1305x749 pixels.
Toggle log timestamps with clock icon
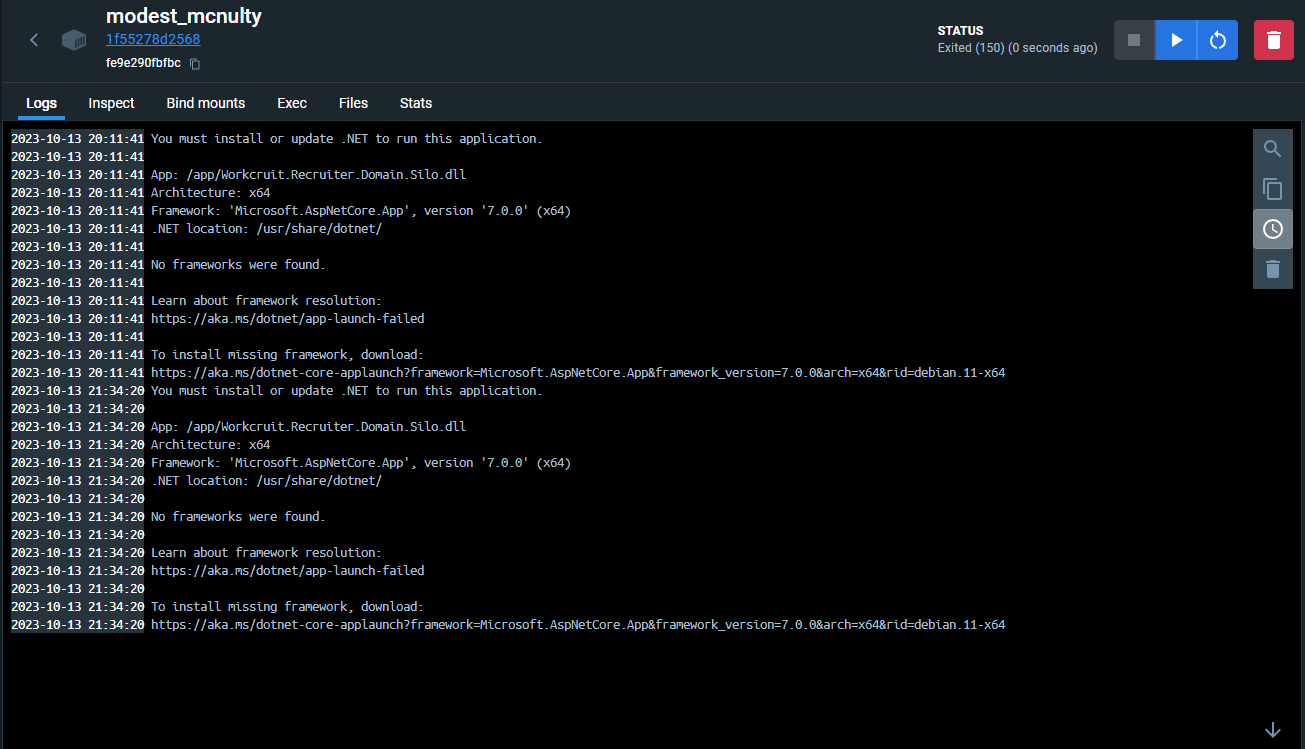1272,229
